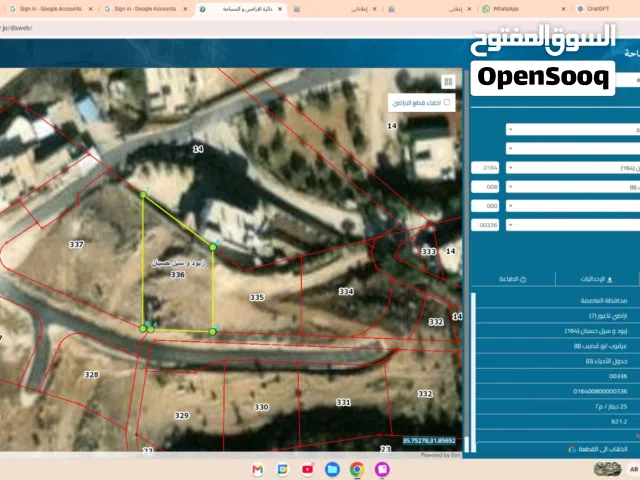The height and width of the screenshot is (480, 640).
Task: Click the ChatGPT tab favicon
Action: (580, 9)
